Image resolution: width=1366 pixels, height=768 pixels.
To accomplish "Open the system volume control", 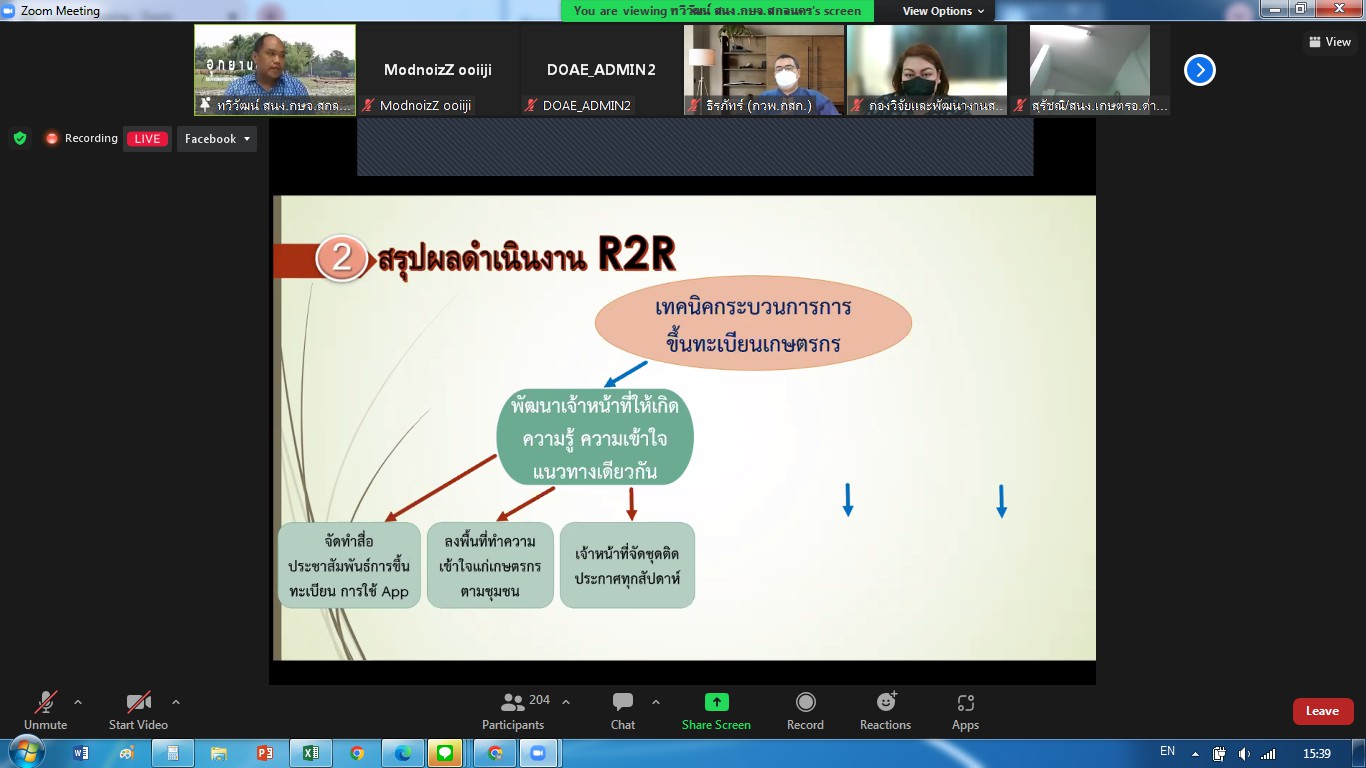I will pyautogui.click(x=1244, y=754).
